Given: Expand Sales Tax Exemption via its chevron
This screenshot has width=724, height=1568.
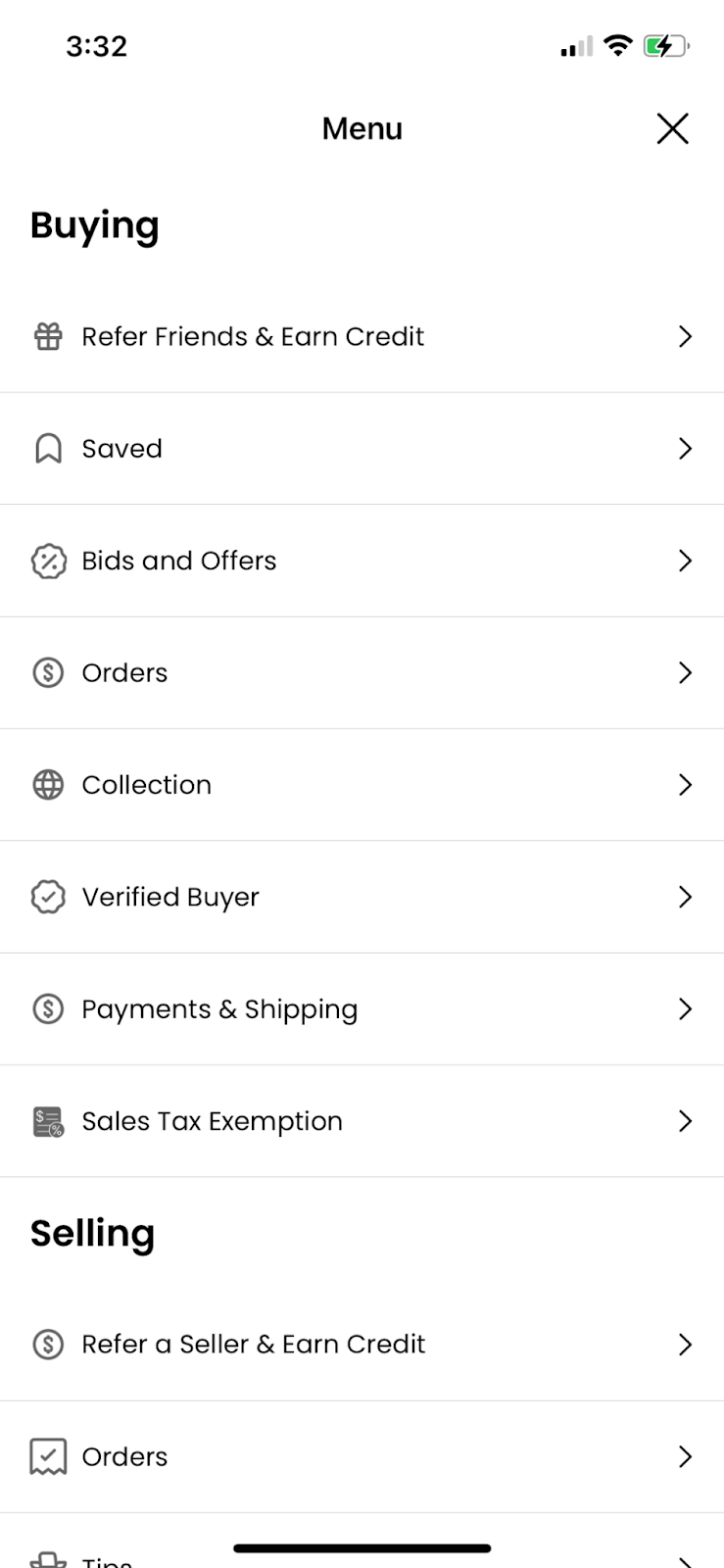Looking at the screenshot, I should coord(685,1121).
